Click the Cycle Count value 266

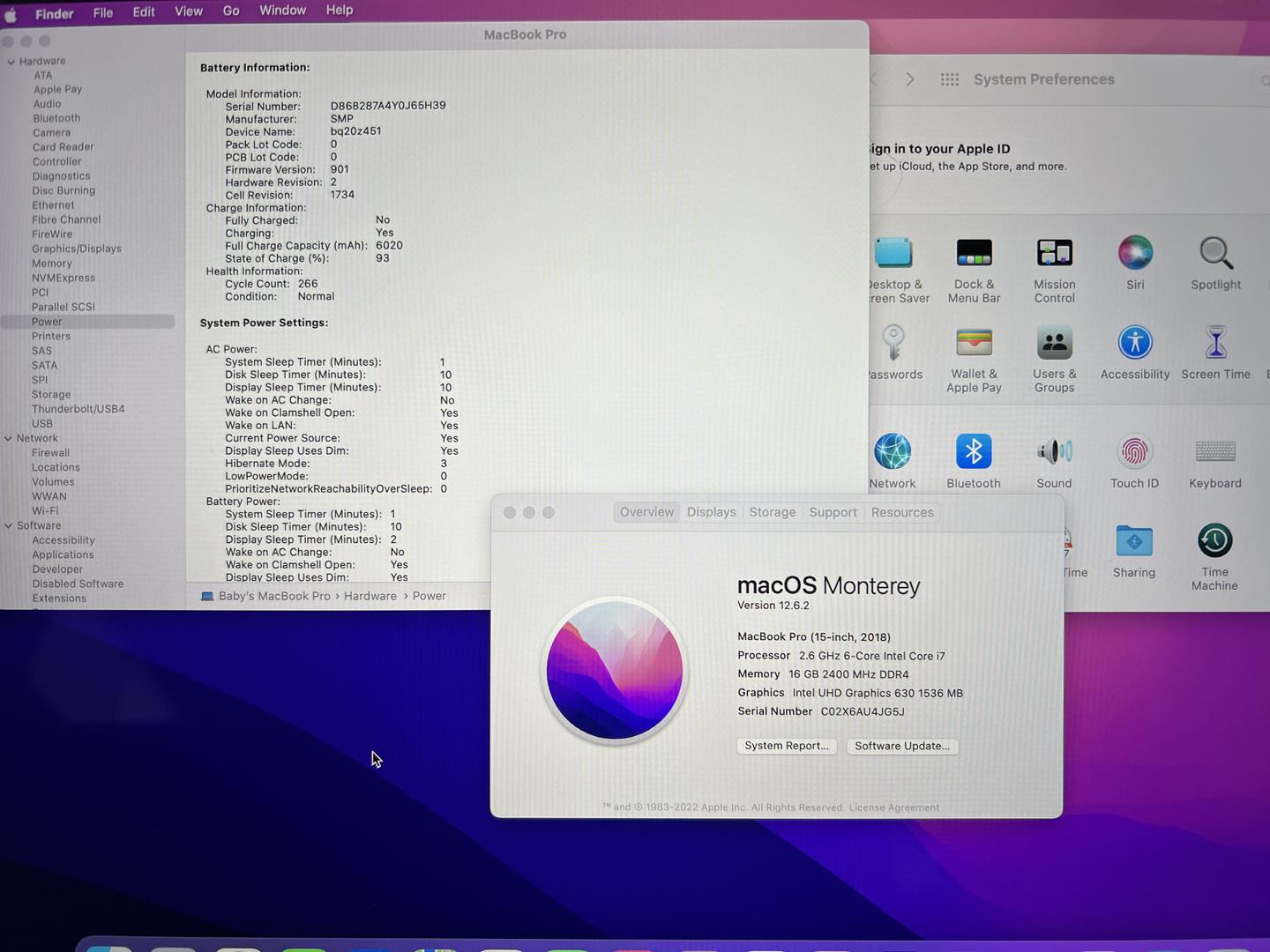click(x=308, y=284)
